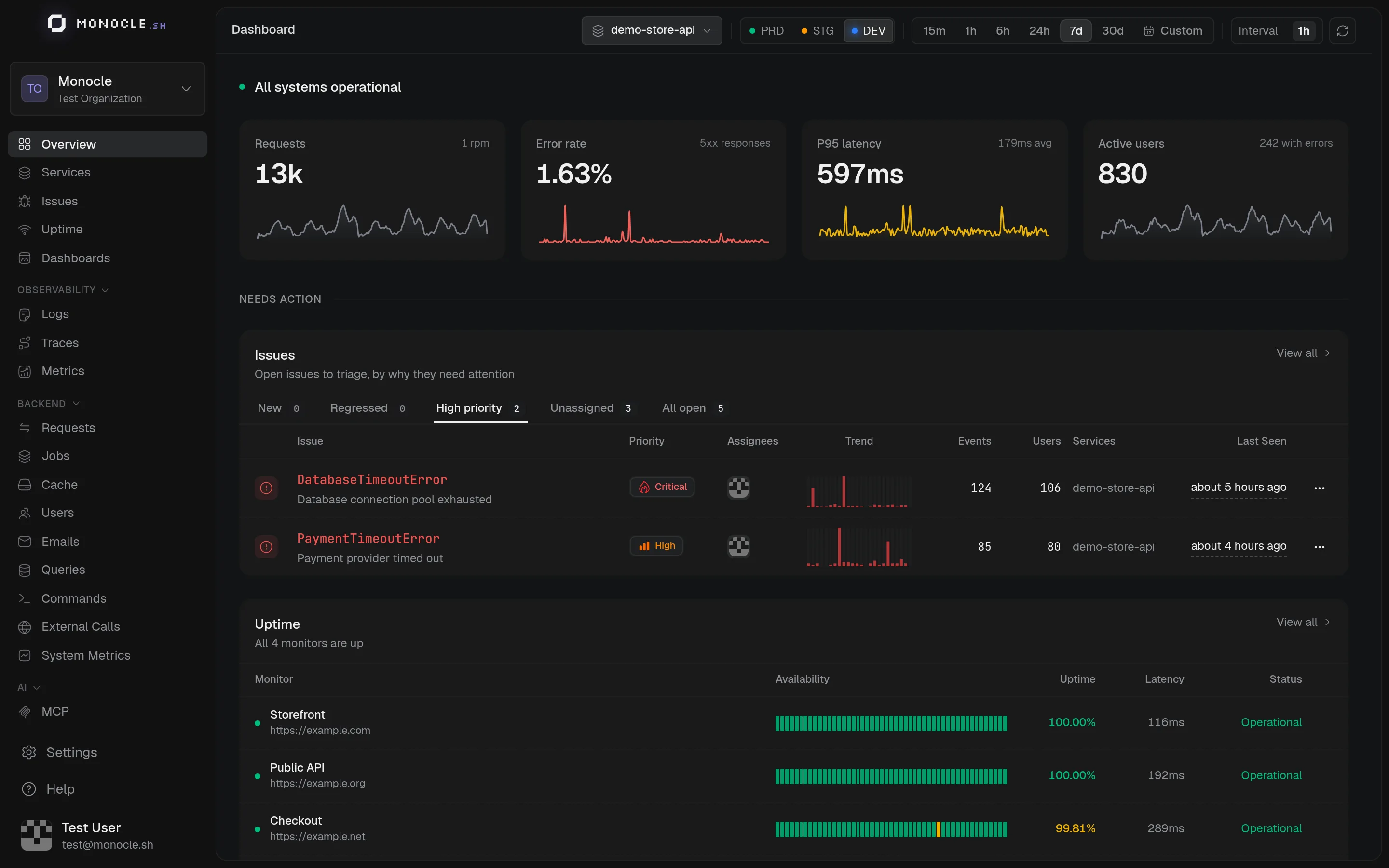1389x868 pixels.
Task: Click the Monocle logo icon
Action: (x=56, y=24)
